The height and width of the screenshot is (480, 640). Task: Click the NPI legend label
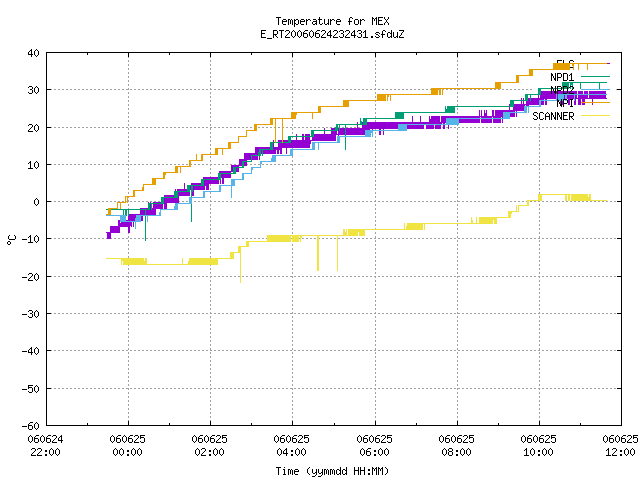[x=565, y=103]
